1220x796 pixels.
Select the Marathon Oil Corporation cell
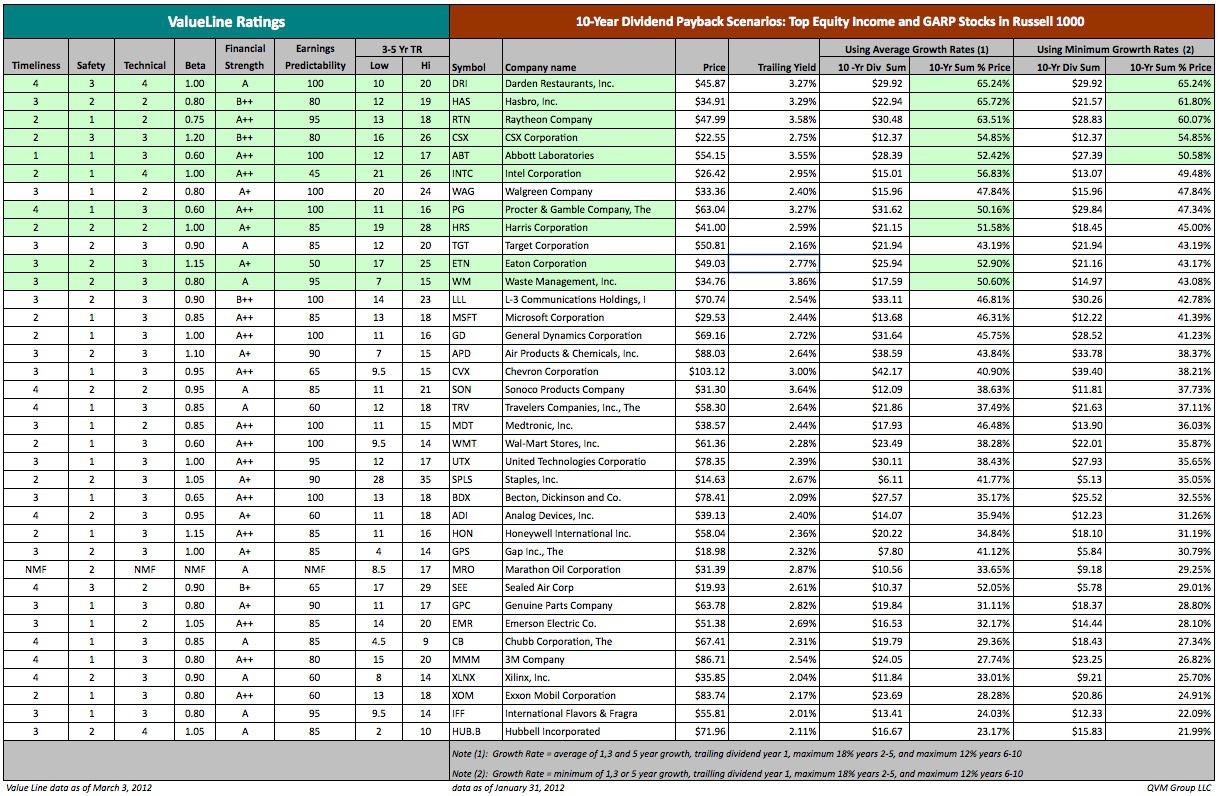tap(589, 570)
